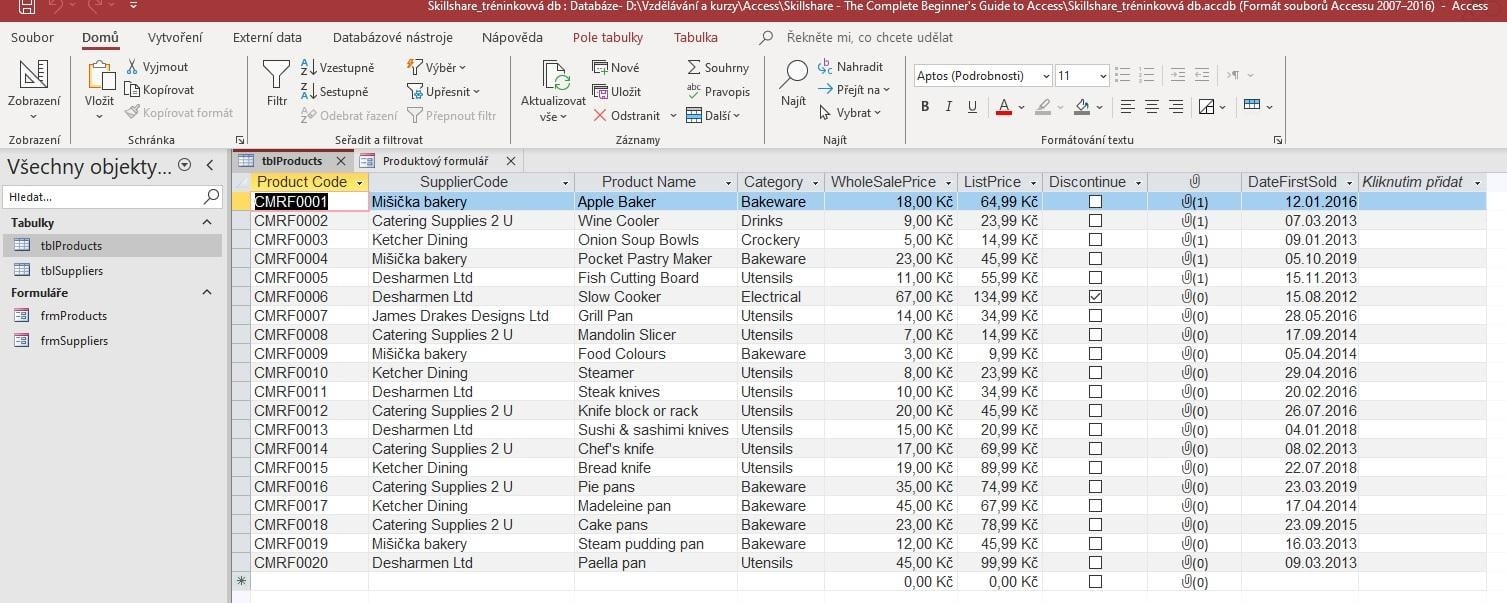Click the Hledat search field
The height and width of the screenshot is (603, 1507).
[102, 197]
